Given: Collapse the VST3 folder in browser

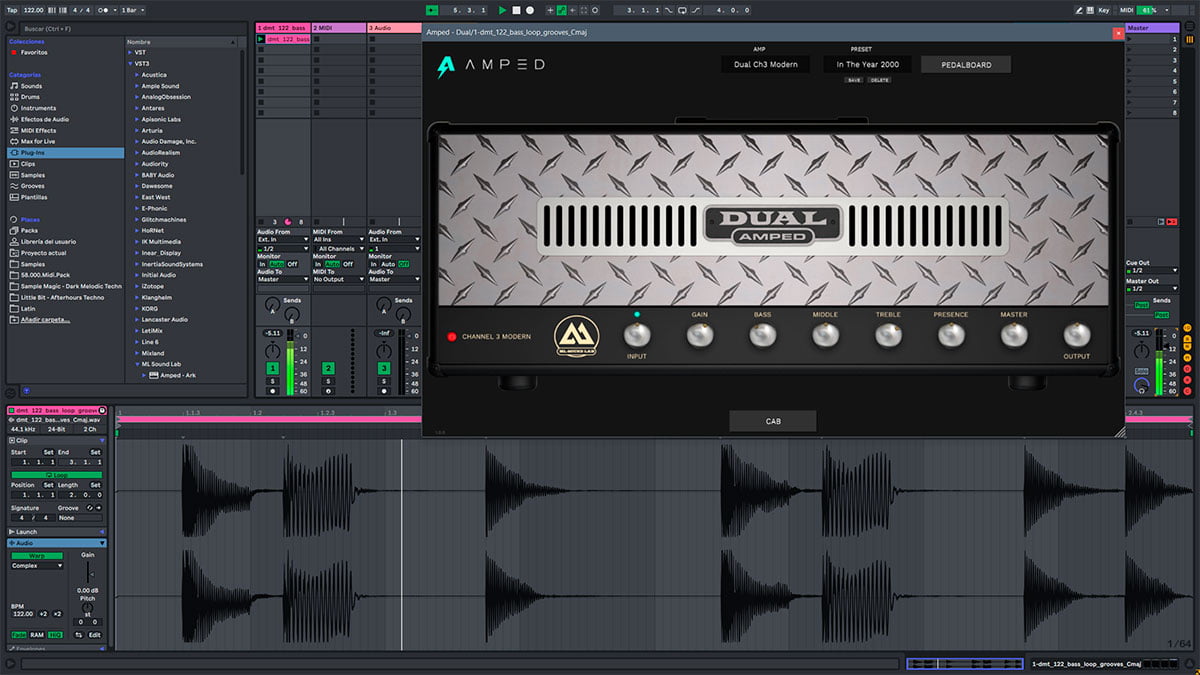Looking at the screenshot, I should (x=130, y=63).
